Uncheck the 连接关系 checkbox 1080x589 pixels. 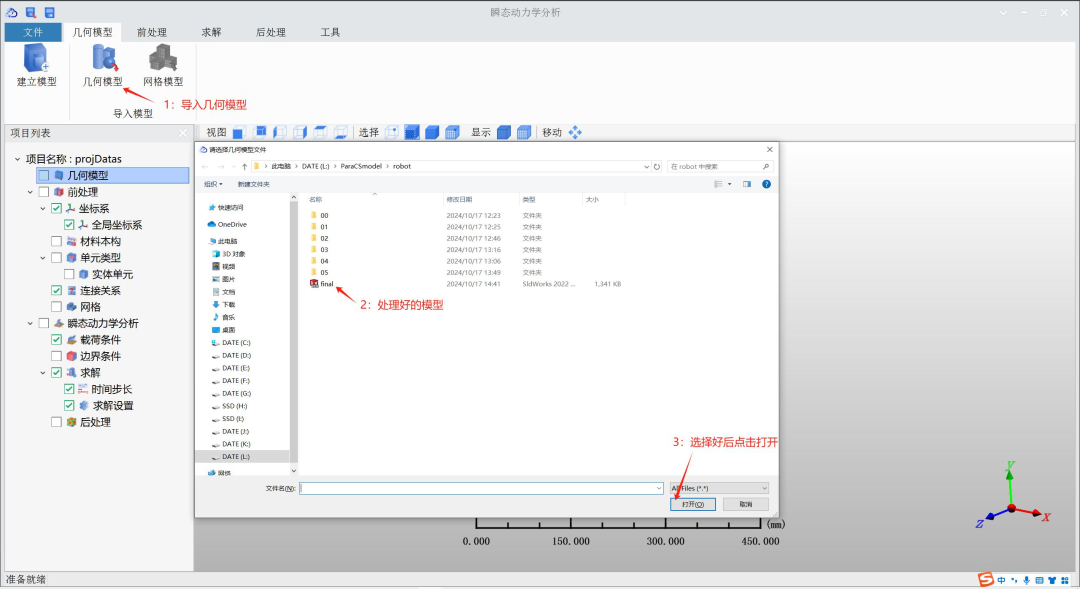click(56, 291)
